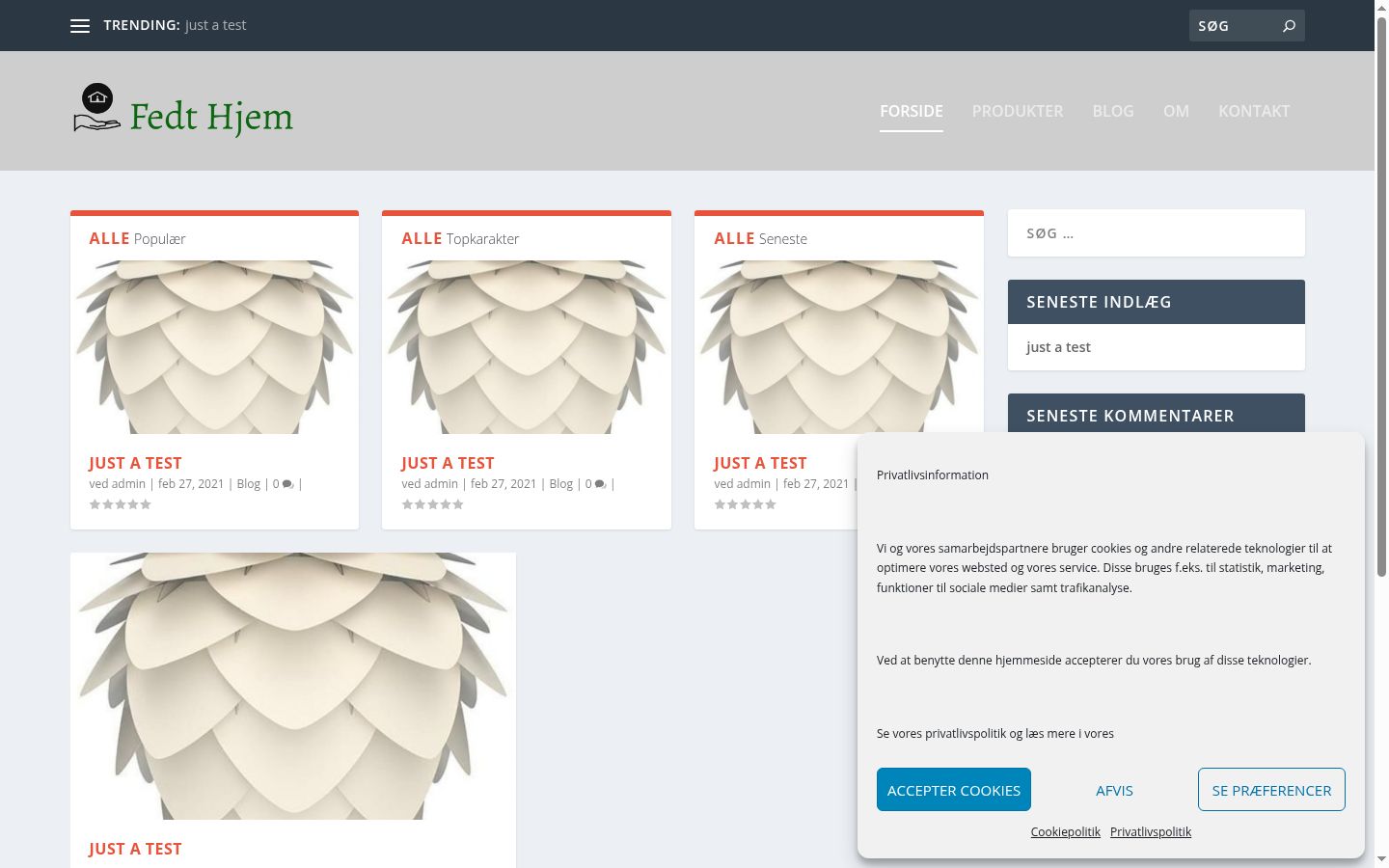Screen dimensions: 1389x868
Task: Open the PRODUKTER menu item
Action: point(1018,111)
